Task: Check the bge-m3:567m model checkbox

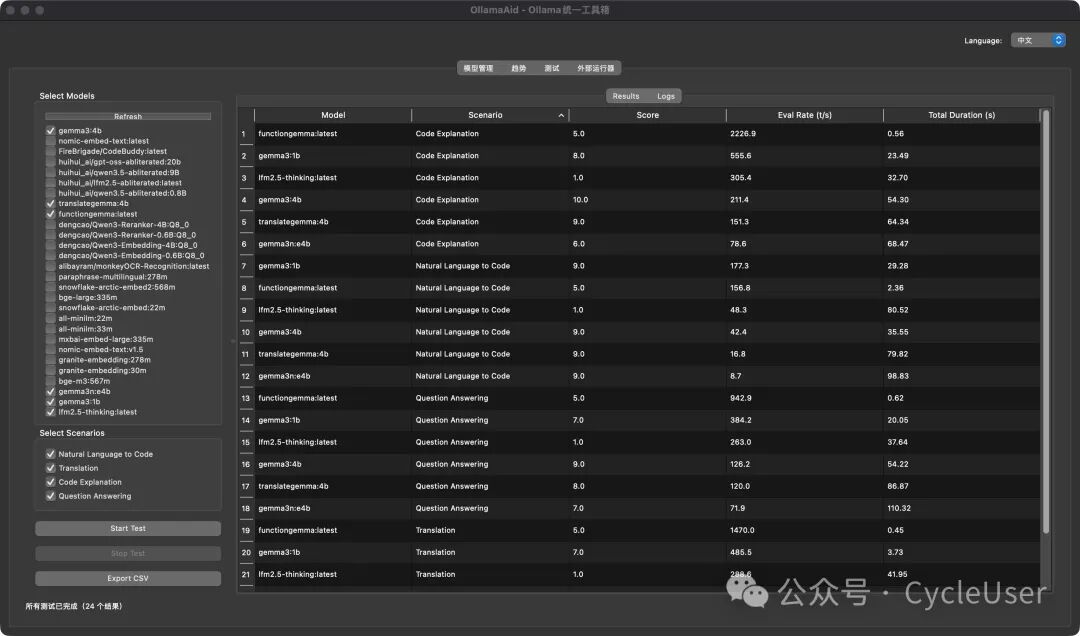Action: 50,381
